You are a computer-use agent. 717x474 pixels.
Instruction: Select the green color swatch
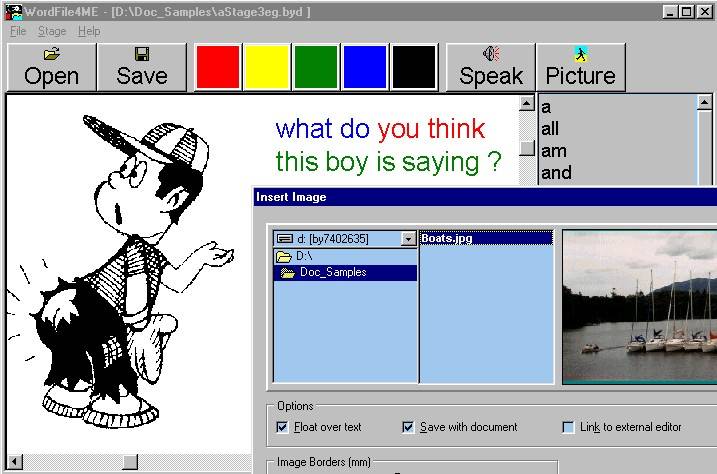tap(316, 67)
